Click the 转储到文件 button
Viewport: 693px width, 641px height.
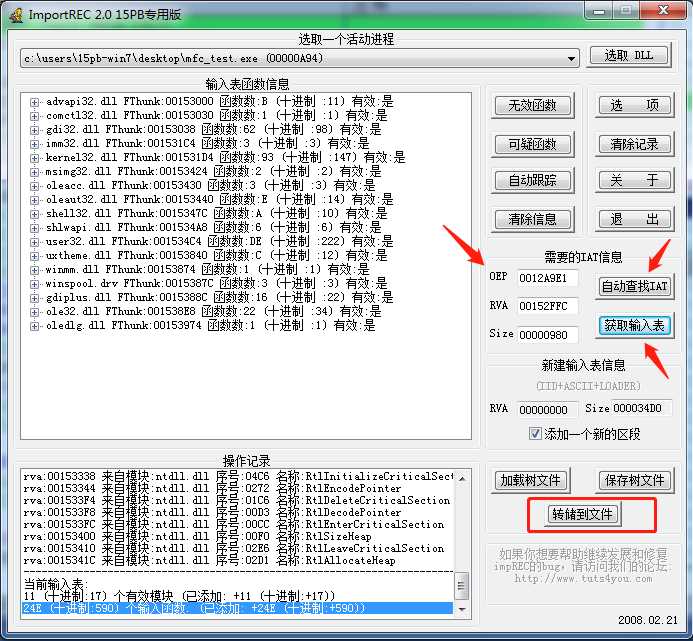pyautogui.click(x=583, y=515)
